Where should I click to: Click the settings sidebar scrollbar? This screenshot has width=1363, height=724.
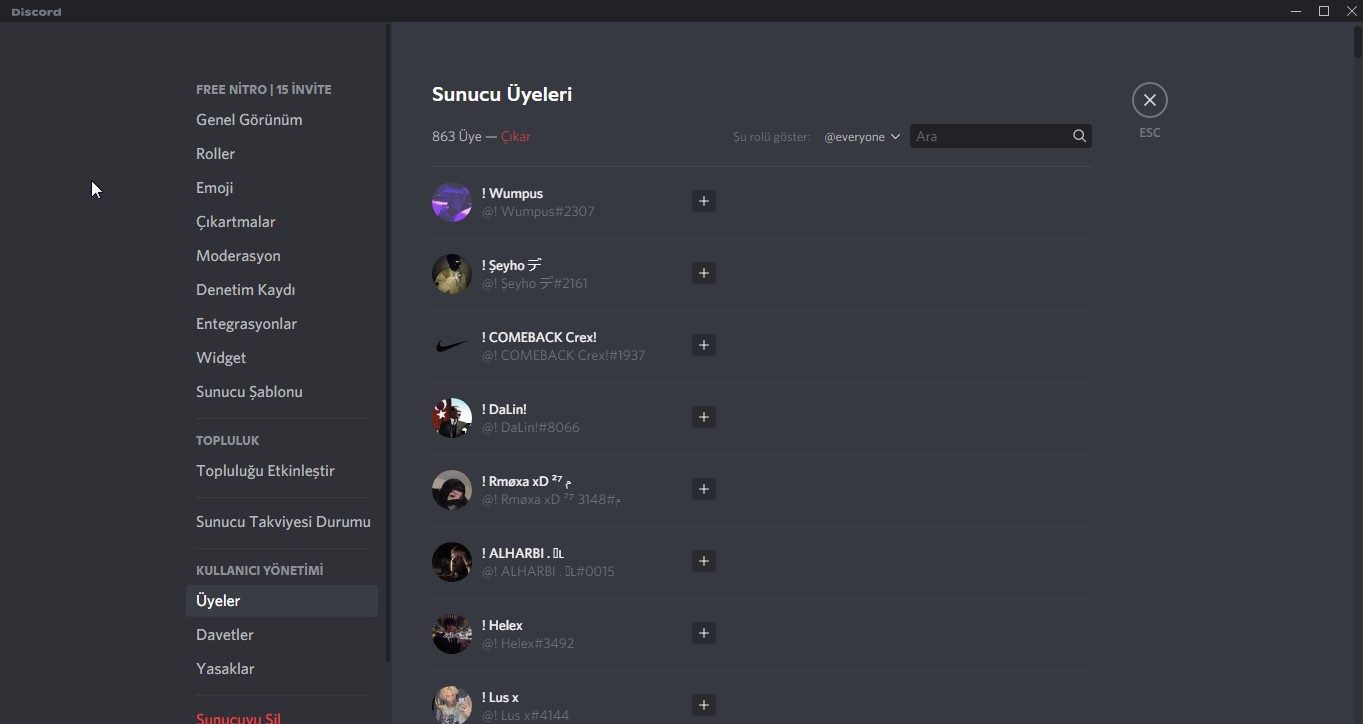[x=388, y=343]
